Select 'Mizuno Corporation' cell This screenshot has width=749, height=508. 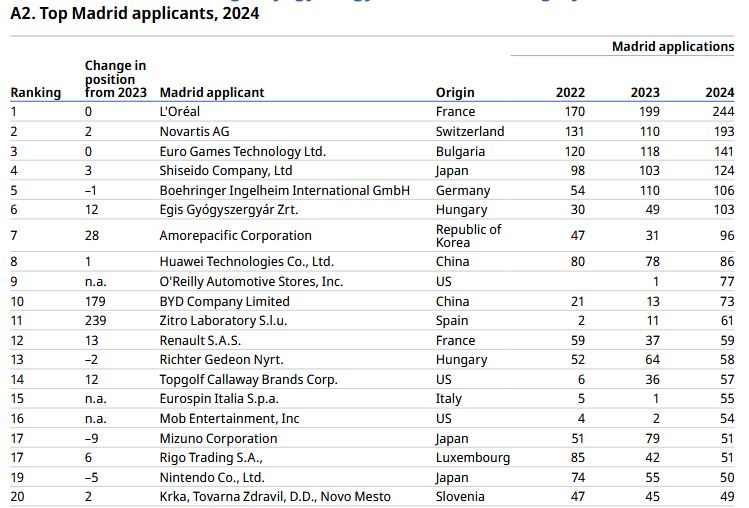[218, 439]
